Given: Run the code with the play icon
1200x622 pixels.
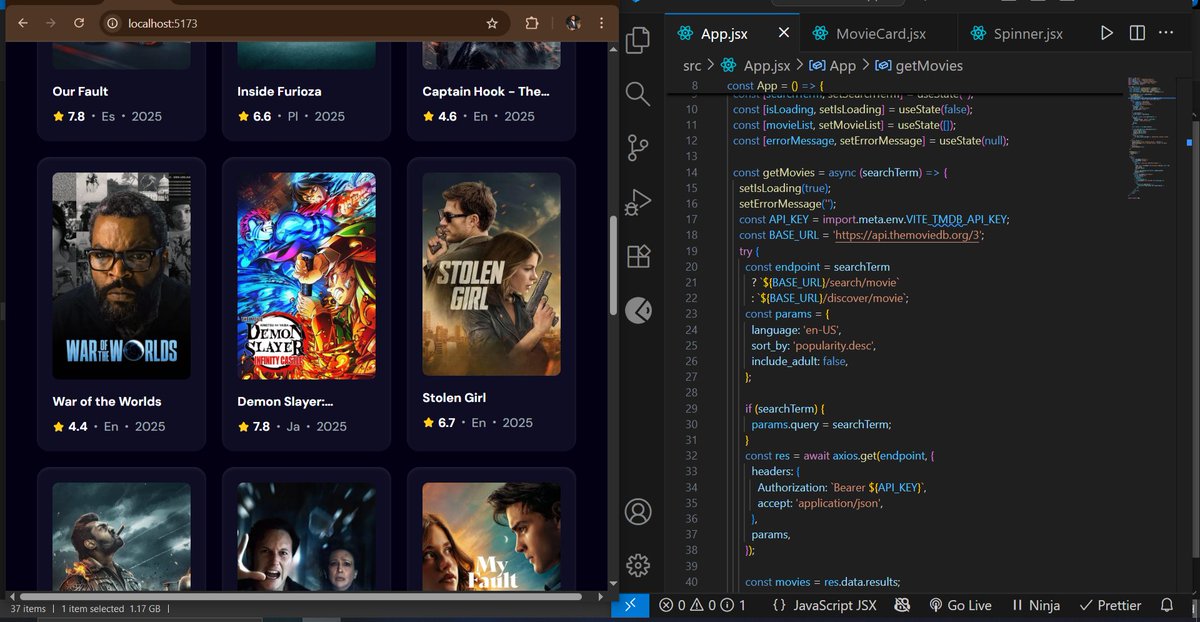Looking at the screenshot, I should tap(1106, 33).
